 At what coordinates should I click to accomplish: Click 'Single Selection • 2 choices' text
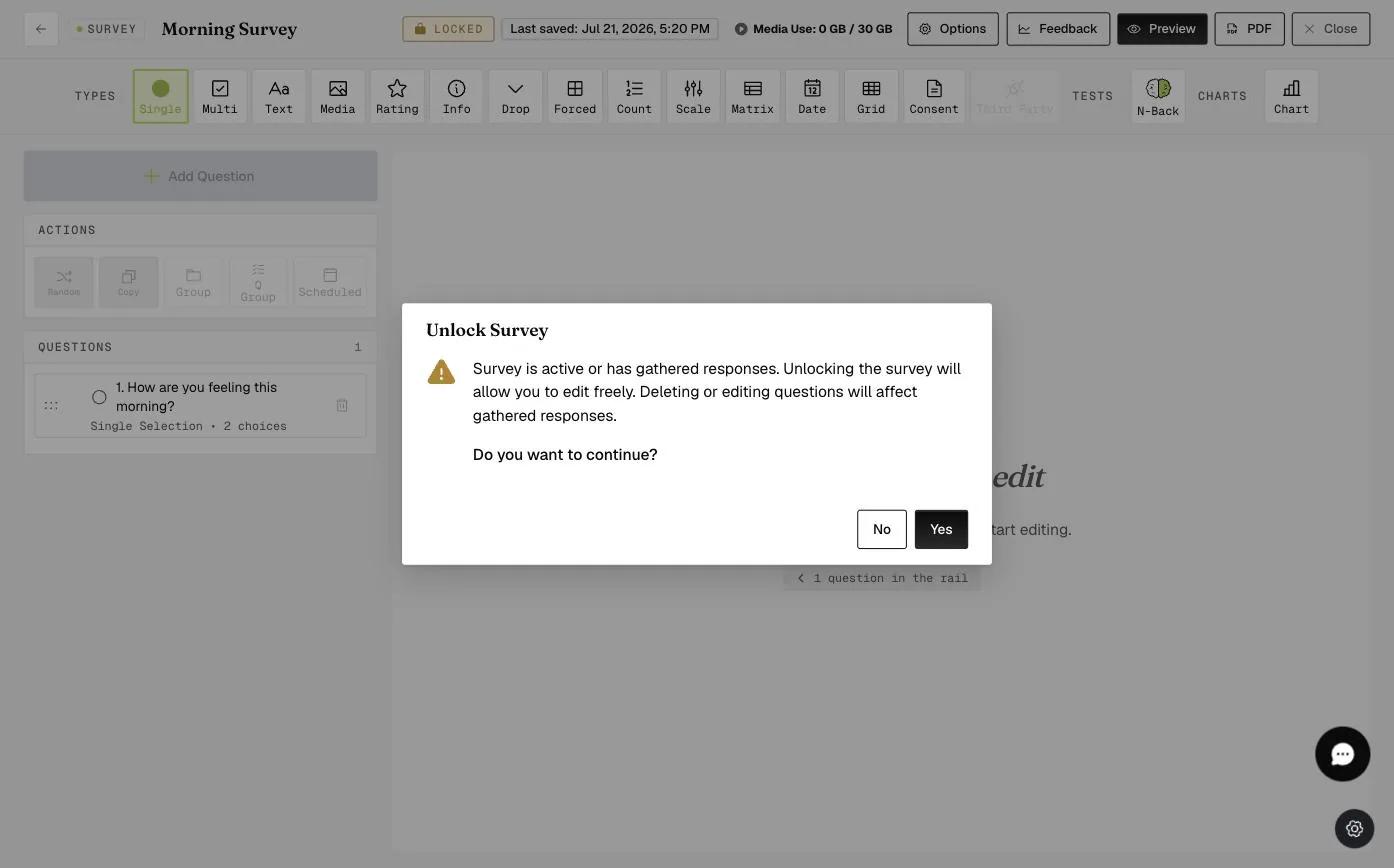pyautogui.click(x=188, y=426)
